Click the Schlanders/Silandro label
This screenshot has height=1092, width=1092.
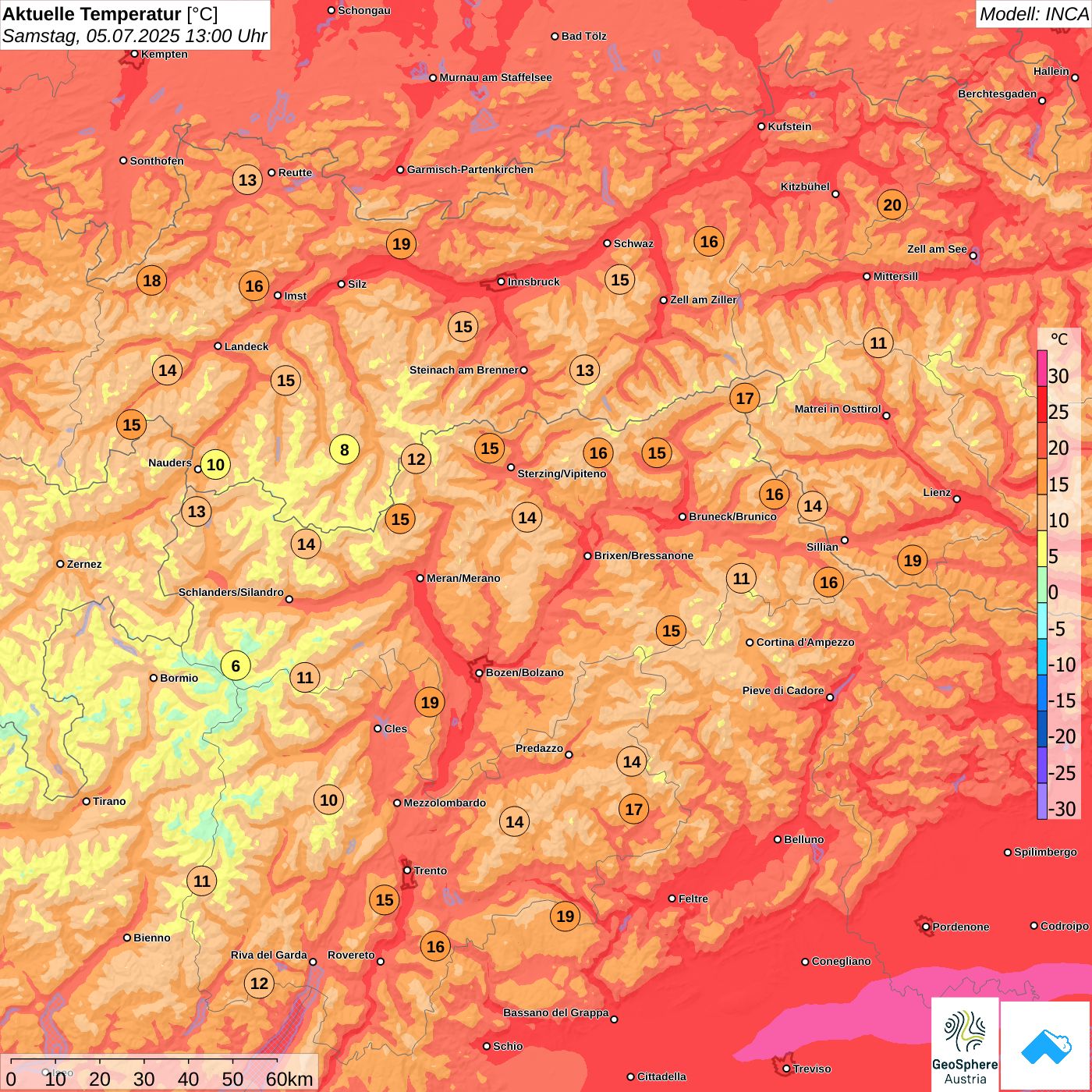(x=231, y=592)
